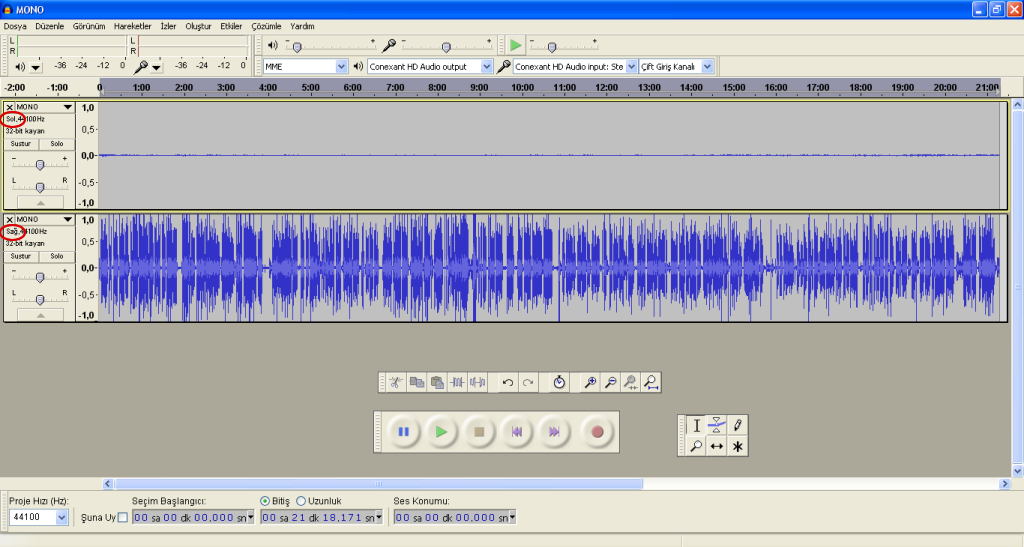The image size is (1024, 547).
Task: Select the Uzunluk radio button
Action: [x=301, y=501]
